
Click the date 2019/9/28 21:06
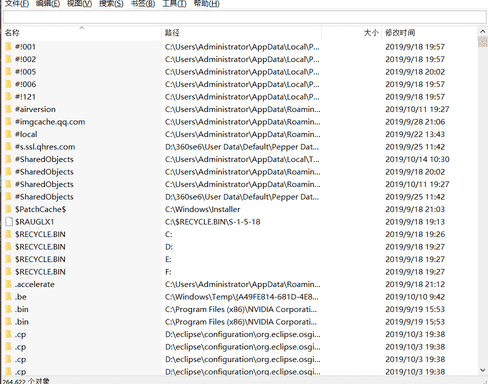click(415, 122)
